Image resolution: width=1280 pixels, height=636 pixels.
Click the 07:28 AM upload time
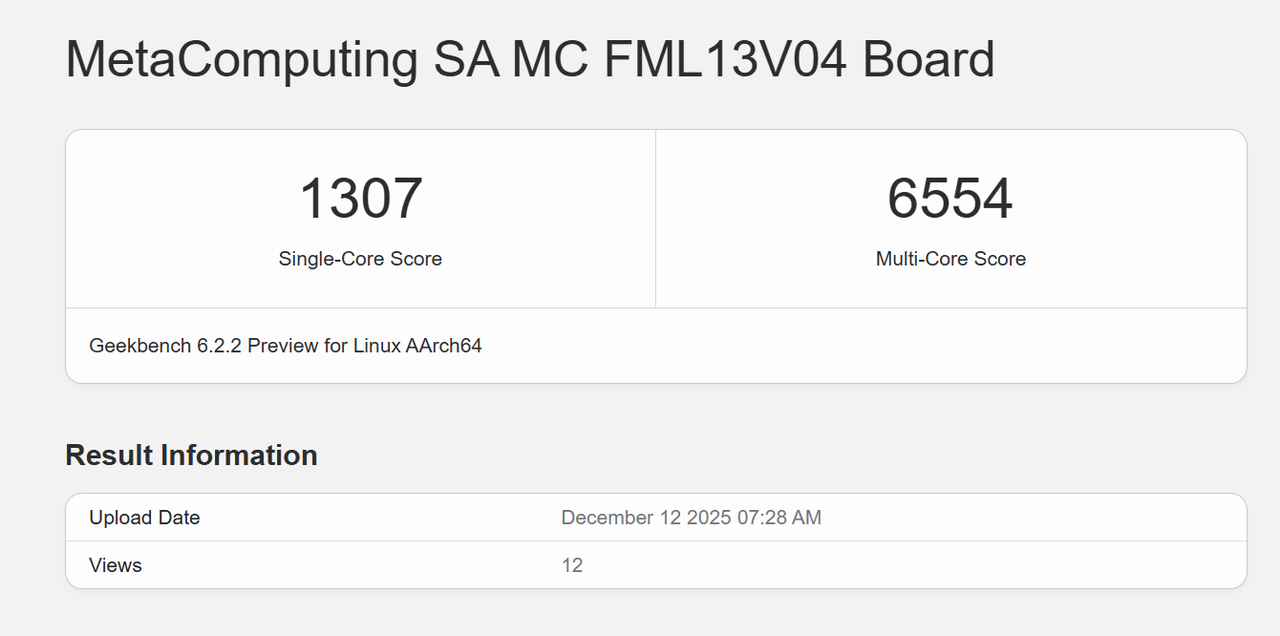point(779,518)
